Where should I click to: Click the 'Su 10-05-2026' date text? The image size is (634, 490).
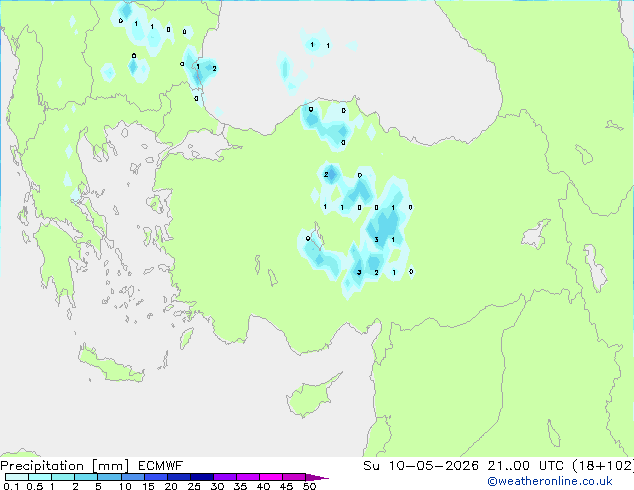pos(421,466)
